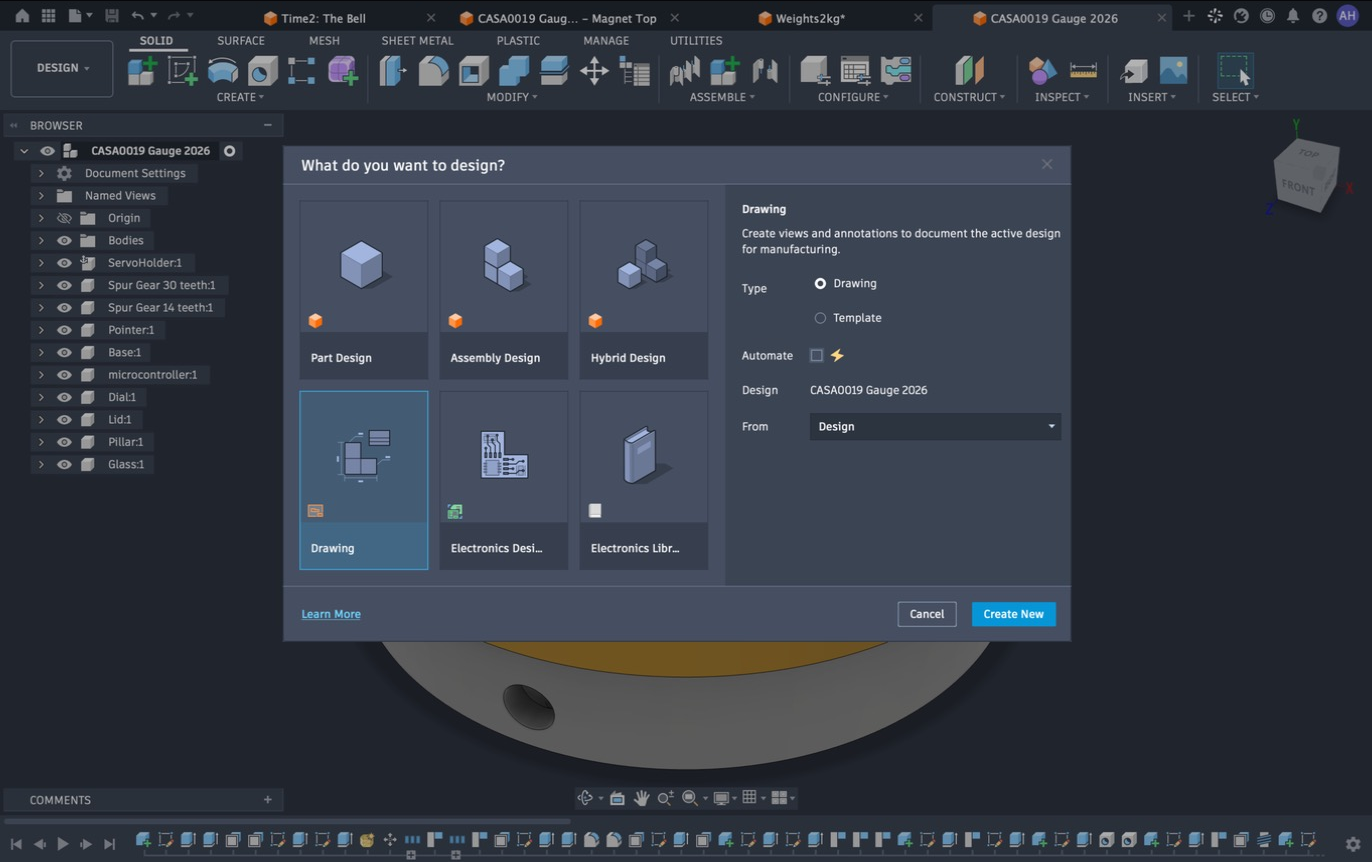Click the timeline settings gear
This screenshot has width=1372, height=862.
point(1353,843)
